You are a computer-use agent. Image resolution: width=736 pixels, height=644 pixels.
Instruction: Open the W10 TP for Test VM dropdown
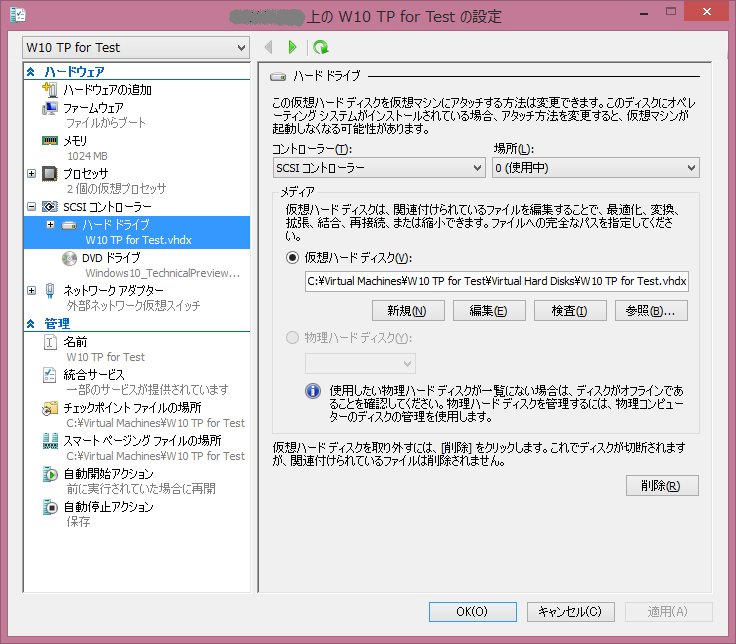136,47
